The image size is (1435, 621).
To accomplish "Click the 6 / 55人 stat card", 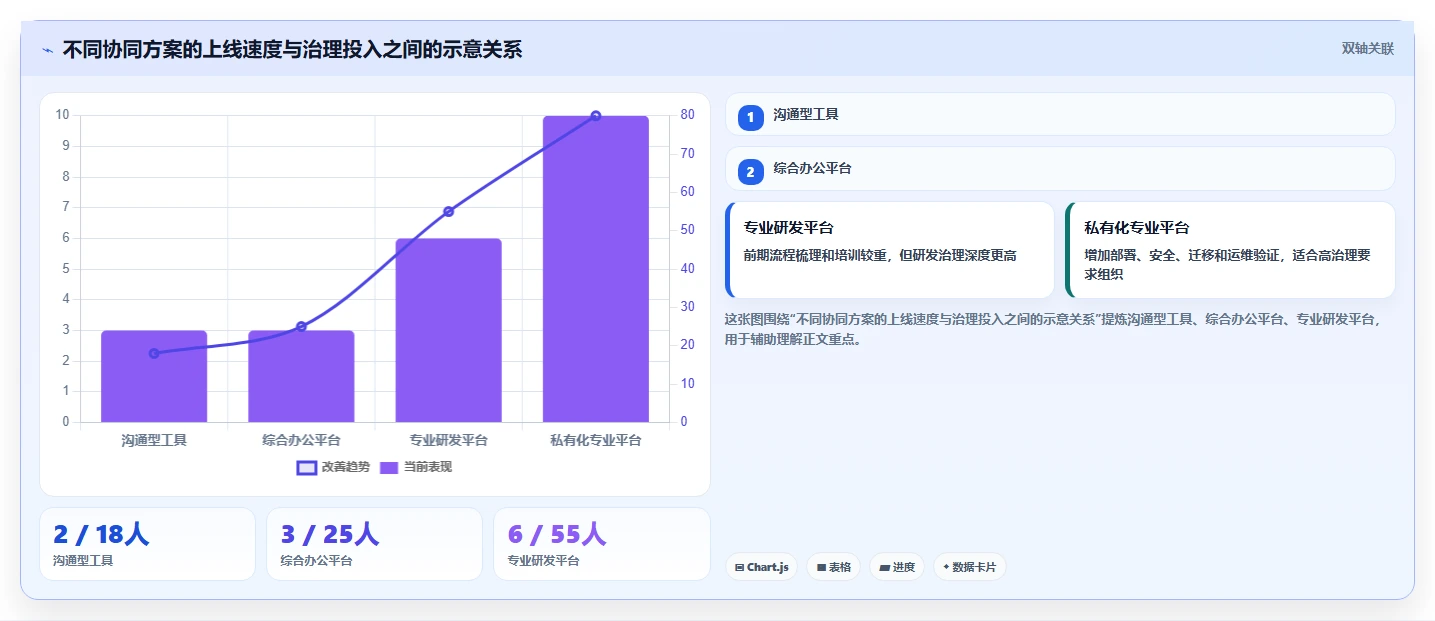I will pyautogui.click(x=601, y=544).
